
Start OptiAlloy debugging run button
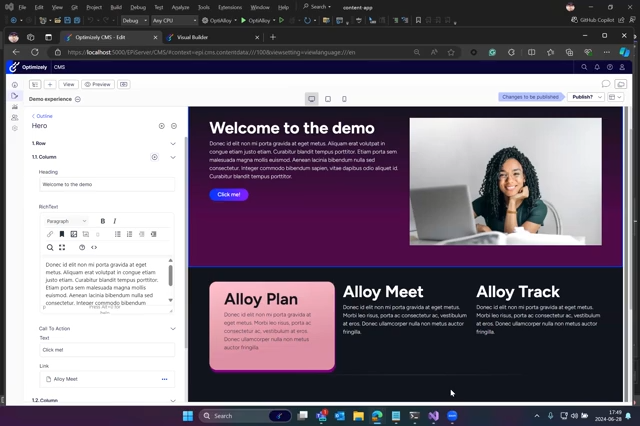tap(255, 20)
